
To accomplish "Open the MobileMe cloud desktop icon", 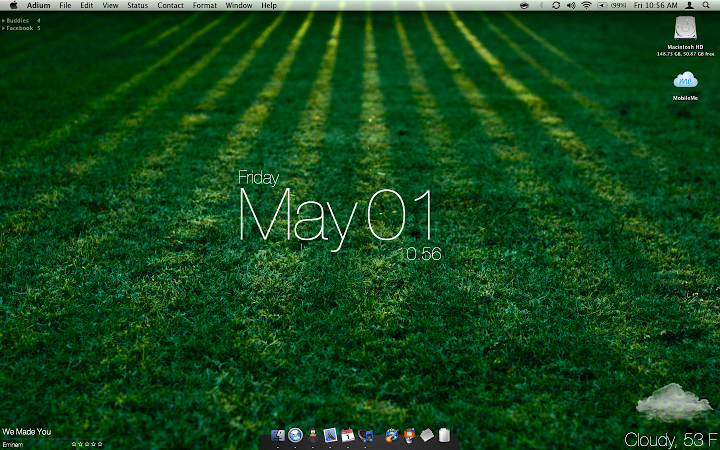I will pos(686,80).
